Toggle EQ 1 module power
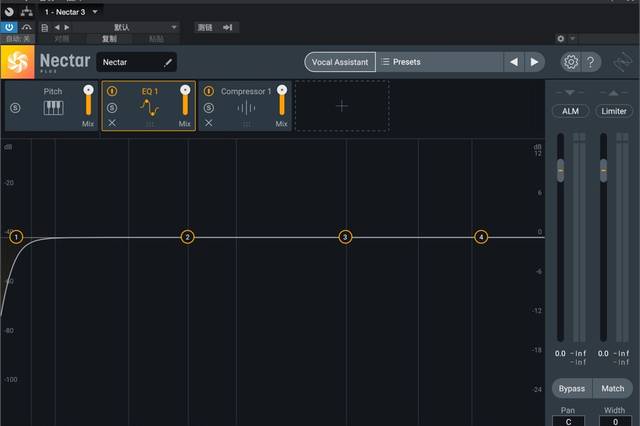 [x=112, y=91]
